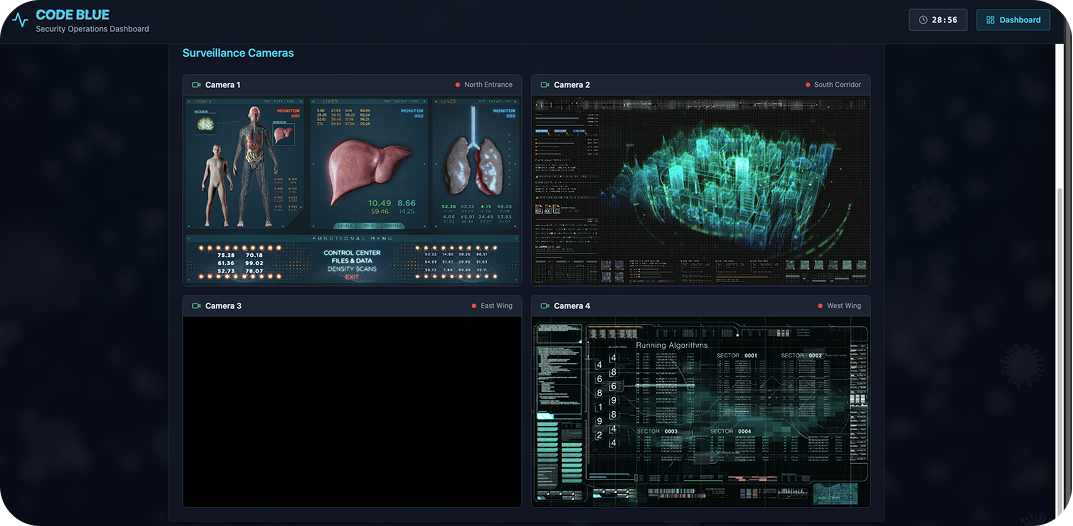The image size is (1073, 526).
Task: Click the West Wing location label
Action: [844, 306]
